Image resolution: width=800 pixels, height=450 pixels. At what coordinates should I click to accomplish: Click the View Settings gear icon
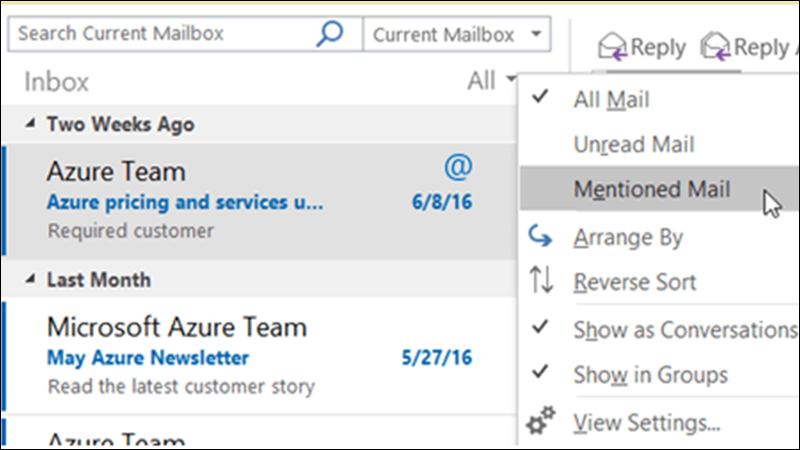pos(540,423)
